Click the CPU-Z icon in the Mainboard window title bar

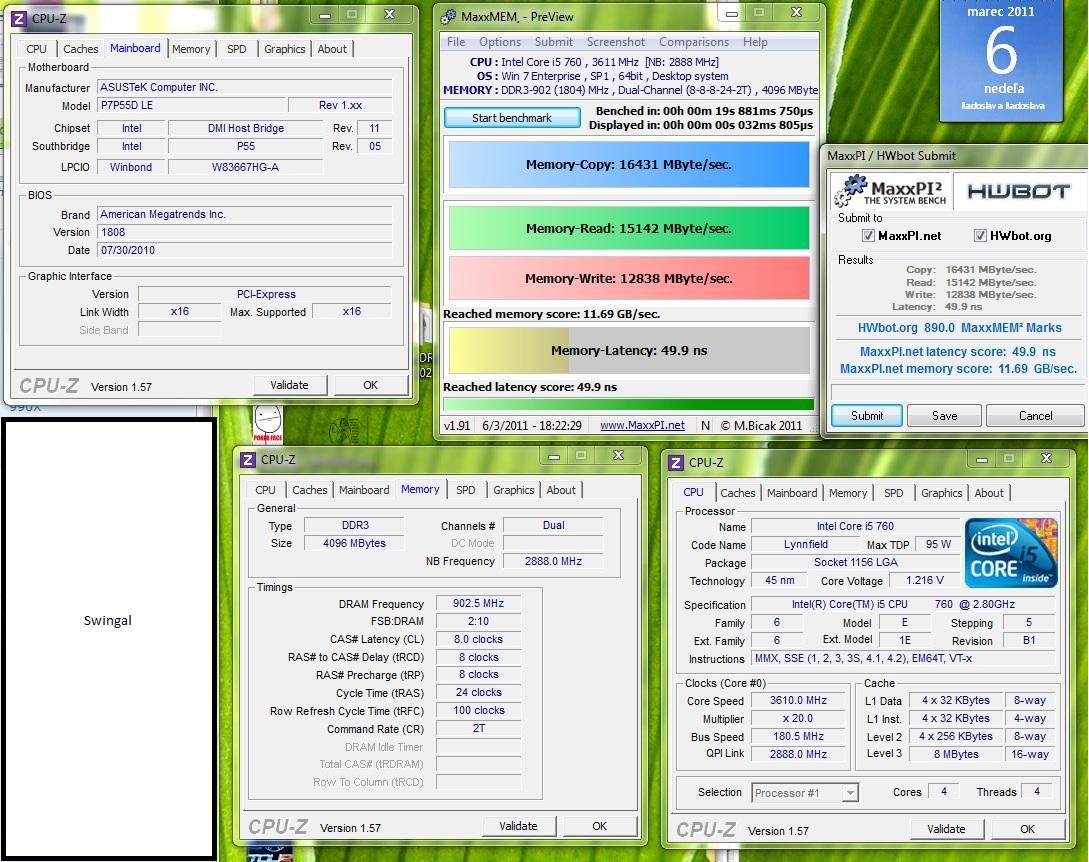pos(19,19)
